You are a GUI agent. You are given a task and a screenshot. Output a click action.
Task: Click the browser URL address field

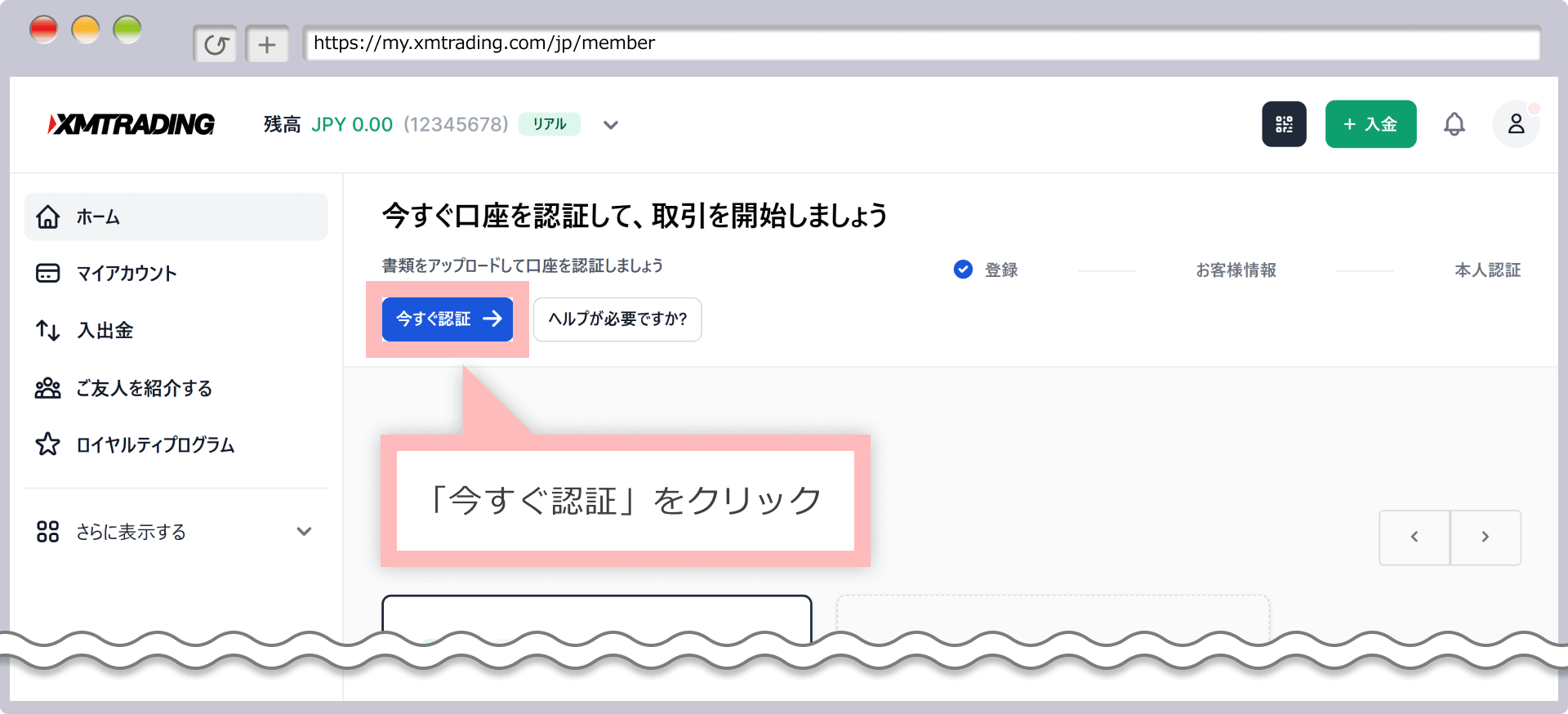(920, 43)
